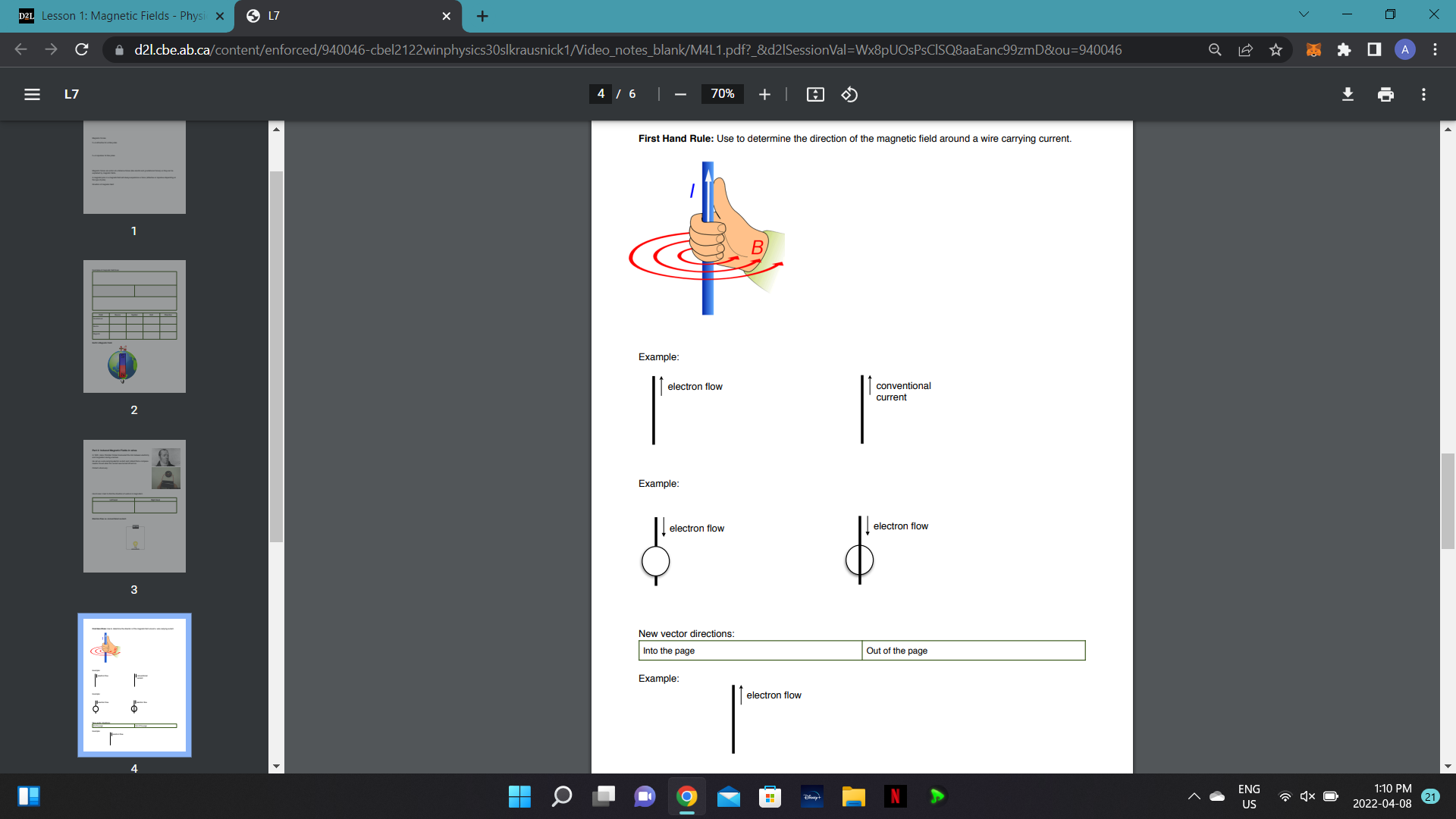This screenshot has width=1456, height=819.
Task: Open Microsoft Store from taskbar
Action: pos(770,796)
